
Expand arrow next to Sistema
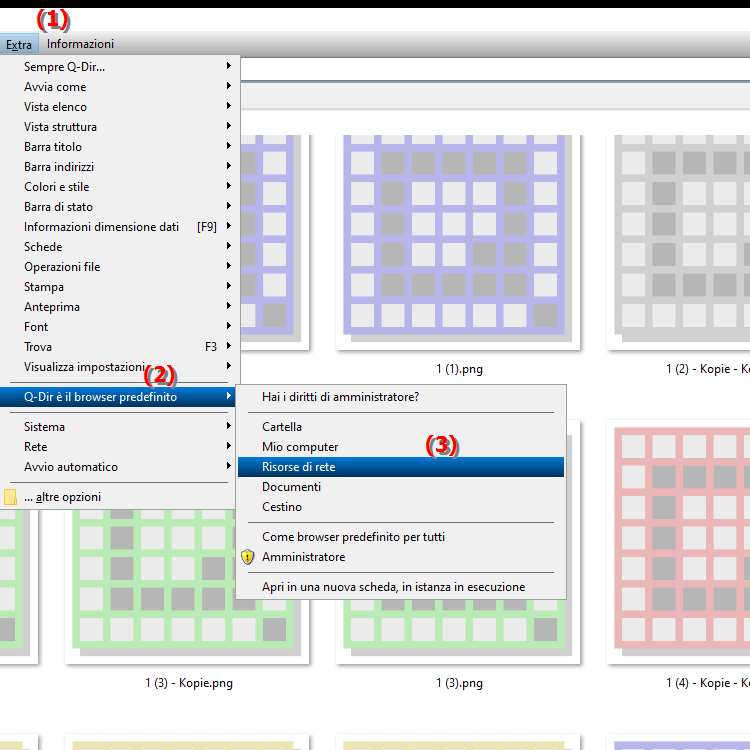pyautogui.click(x=229, y=426)
